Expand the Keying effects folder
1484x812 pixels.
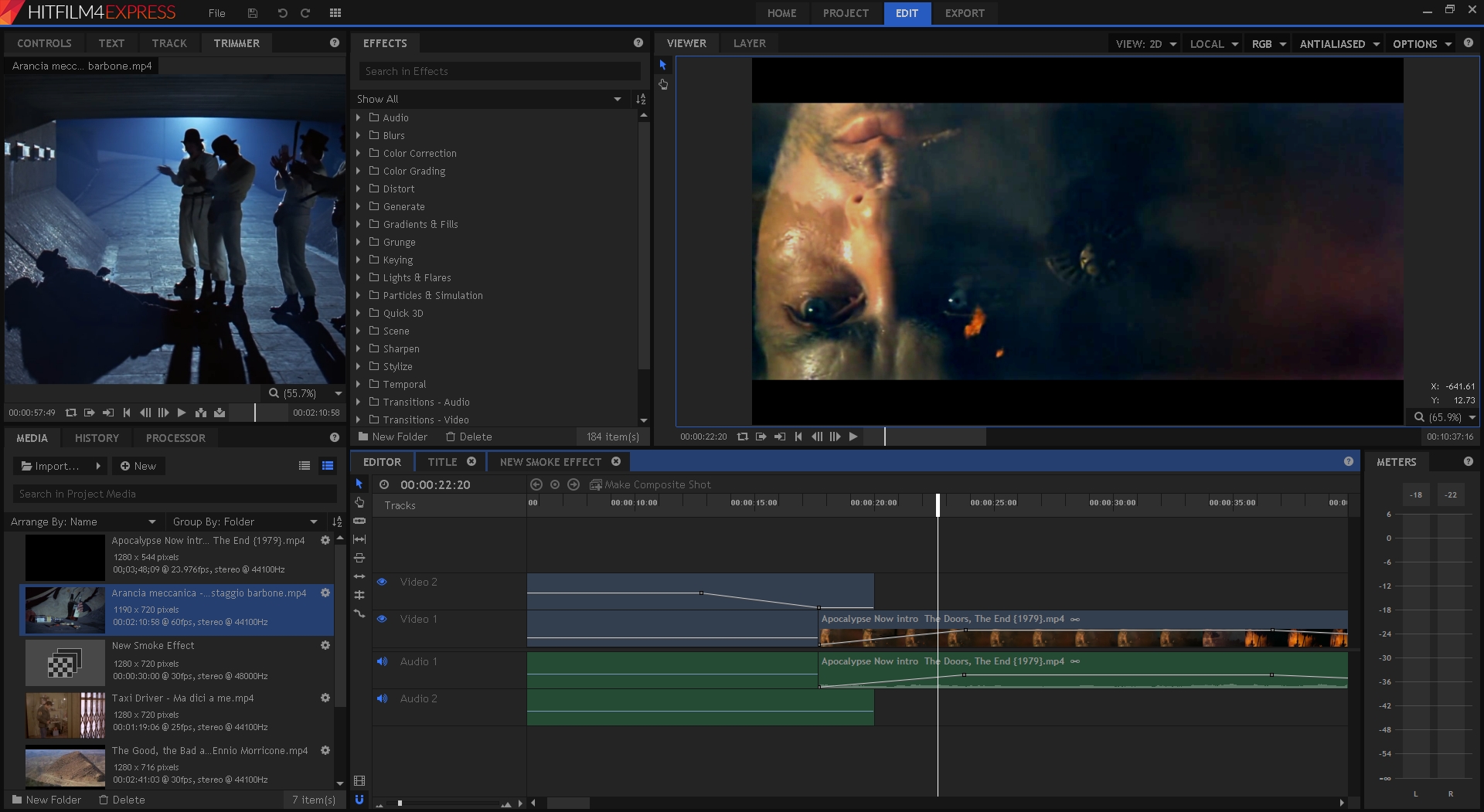(x=358, y=260)
